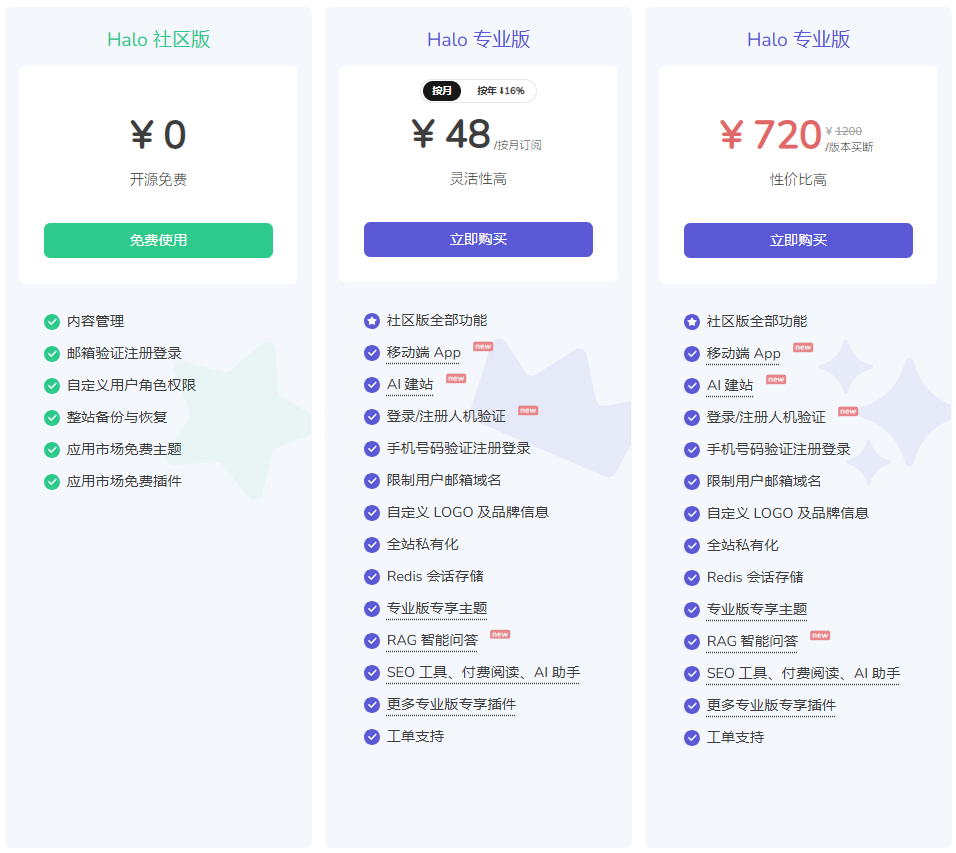Click the check icon beside 邮箱验证注册登录
The width and height of the screenshot is (956, 853).
click(x=52, y=353)
